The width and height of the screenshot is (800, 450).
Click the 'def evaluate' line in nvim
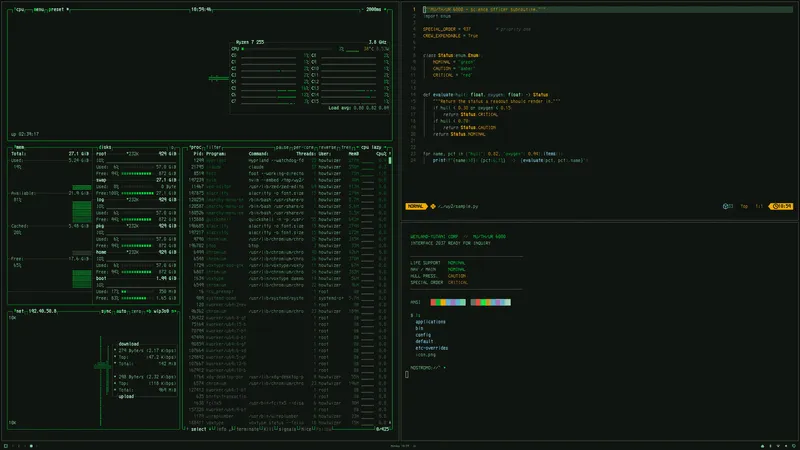point(485,94)
